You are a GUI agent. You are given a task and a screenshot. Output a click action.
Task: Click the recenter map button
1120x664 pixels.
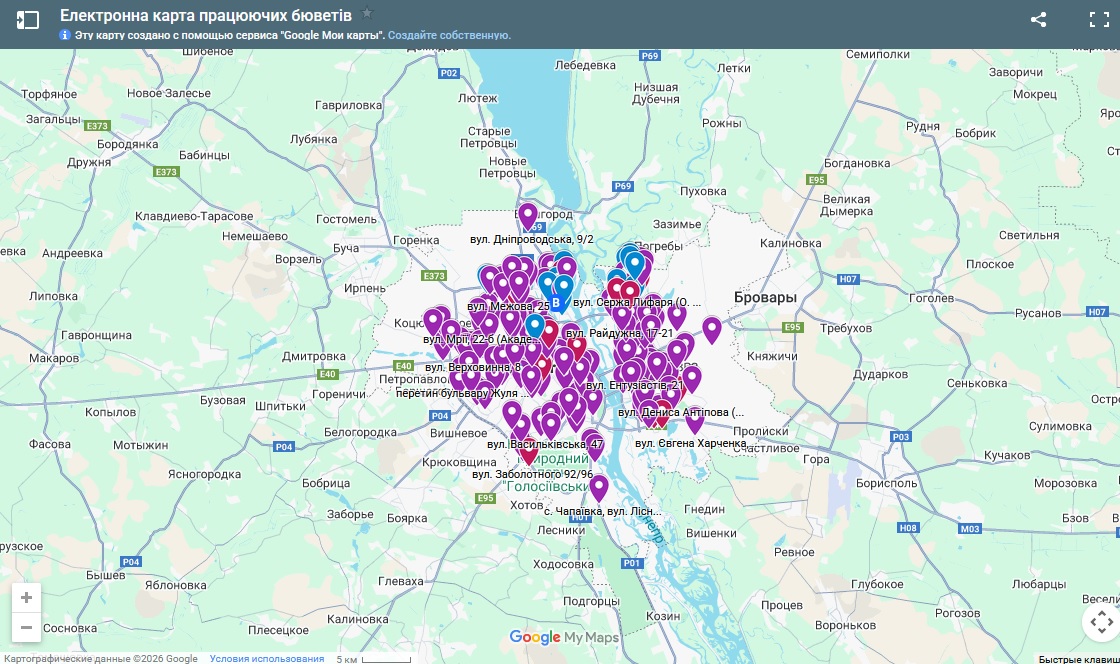click(1101, 622)
